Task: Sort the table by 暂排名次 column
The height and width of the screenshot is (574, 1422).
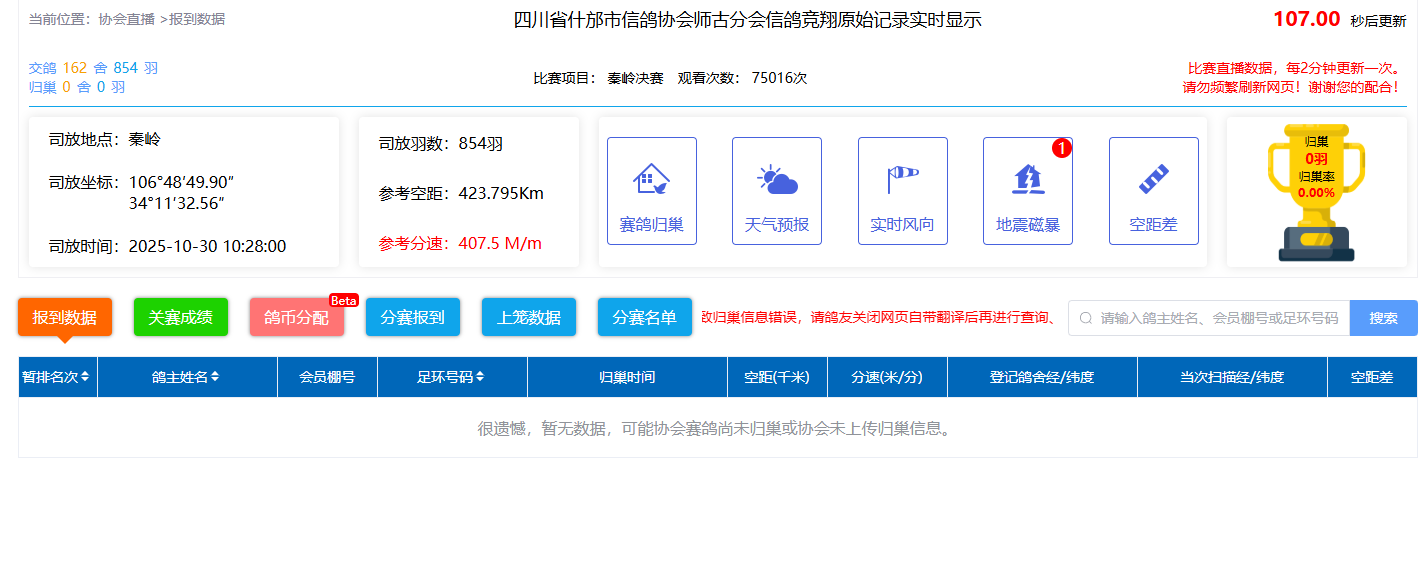Action: tap(57, 377)
